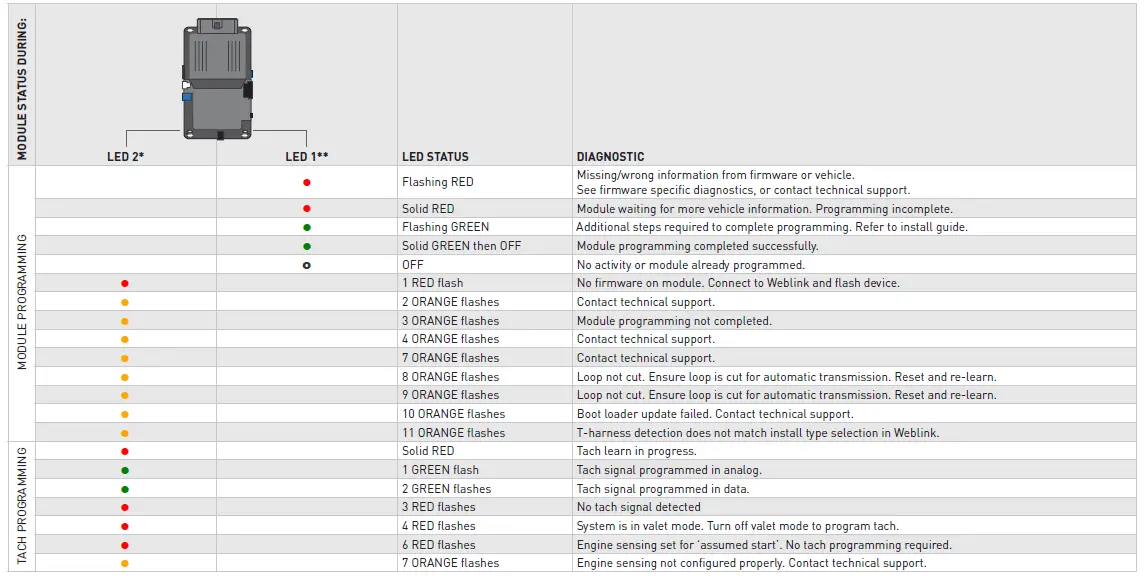This screenshot has width=1144, height=576.
Task: Click the orange dot for 11 ORANGE flashes
Action: [125, 433]
